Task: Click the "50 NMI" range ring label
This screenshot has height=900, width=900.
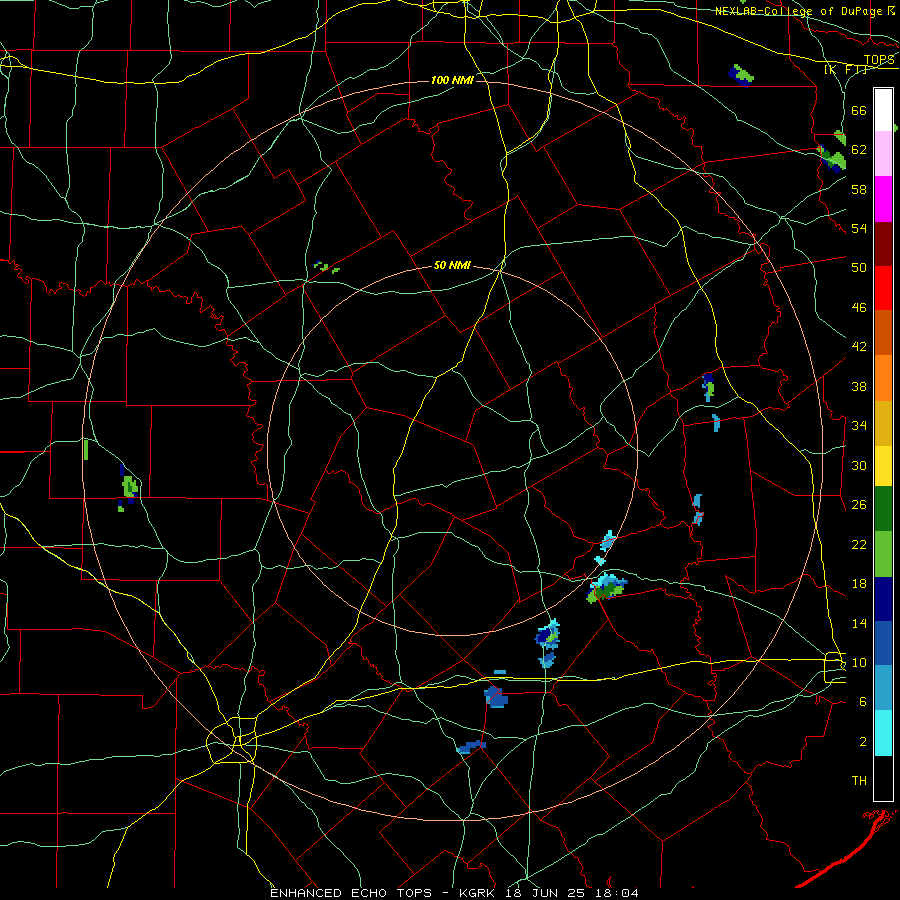Action: click(x=452, y=265)
